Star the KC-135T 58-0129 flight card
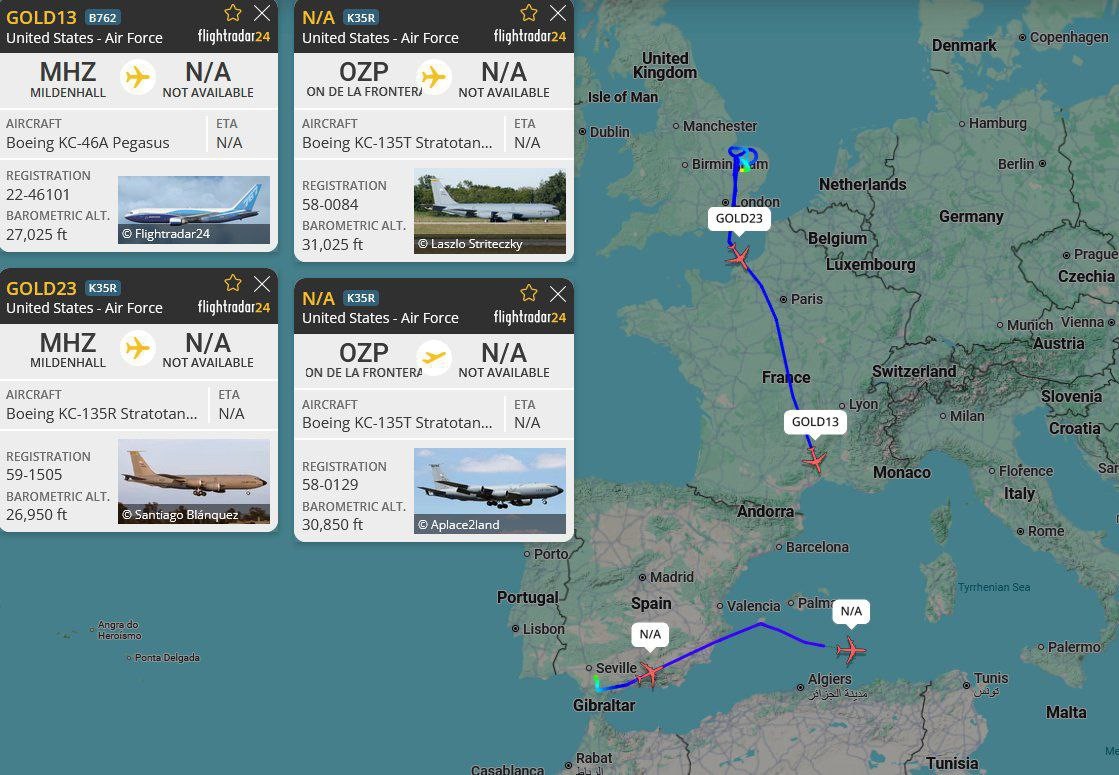Screen dimensions: 1119x775 [529, 293]
